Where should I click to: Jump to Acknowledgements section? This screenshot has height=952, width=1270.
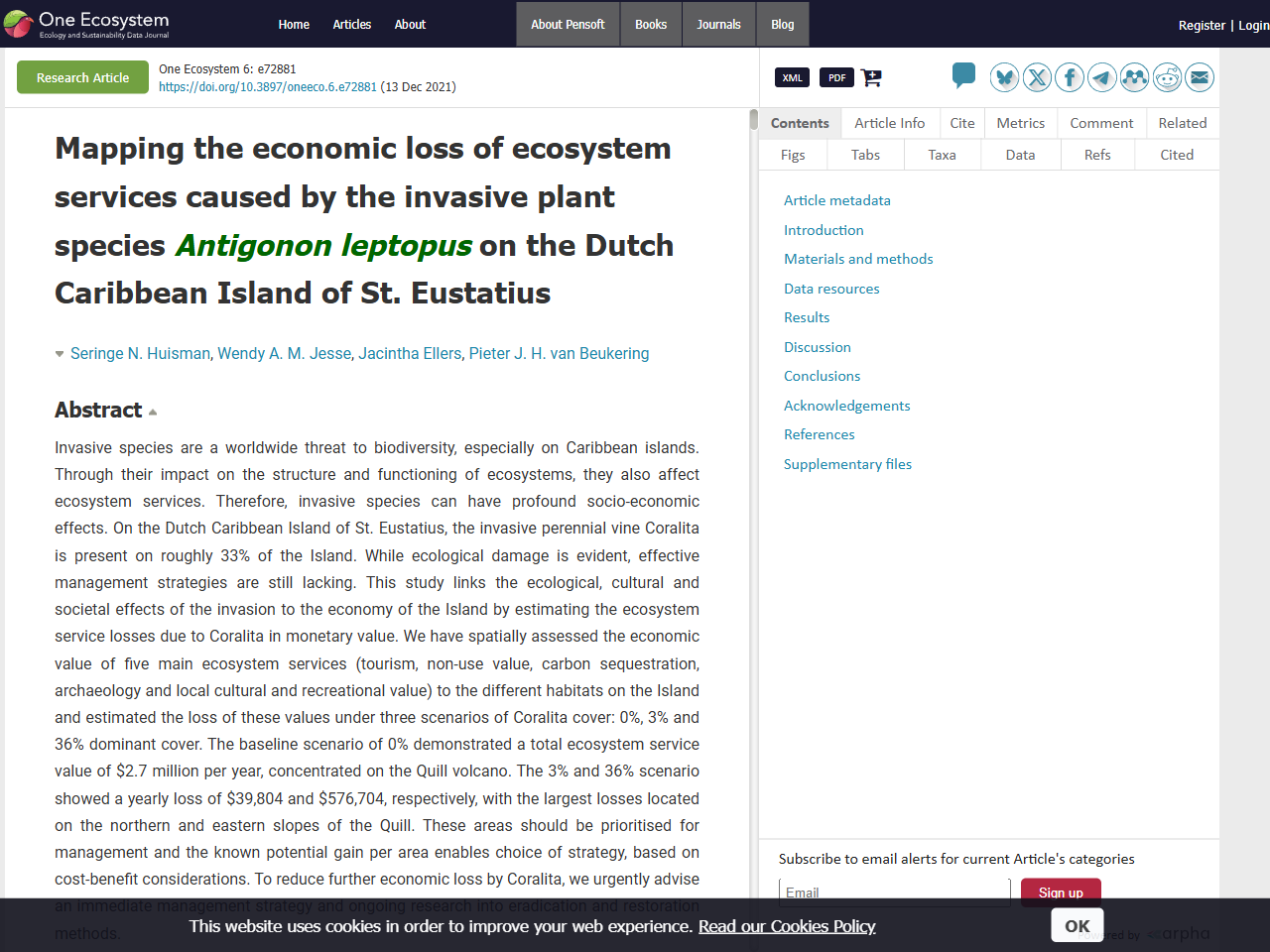point(847,406)
